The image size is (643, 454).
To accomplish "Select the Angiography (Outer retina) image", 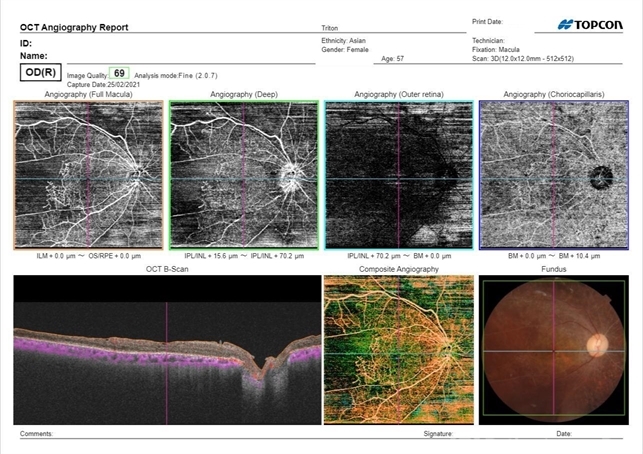I will point(398,176).
